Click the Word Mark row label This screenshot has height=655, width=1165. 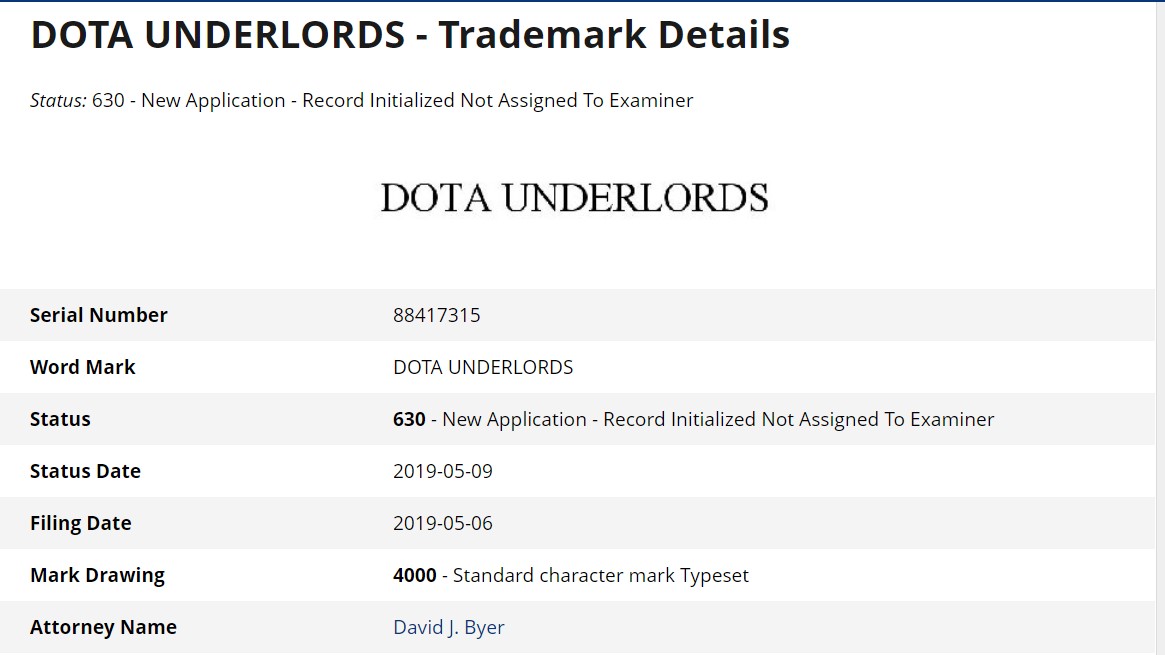coord(83,368)
